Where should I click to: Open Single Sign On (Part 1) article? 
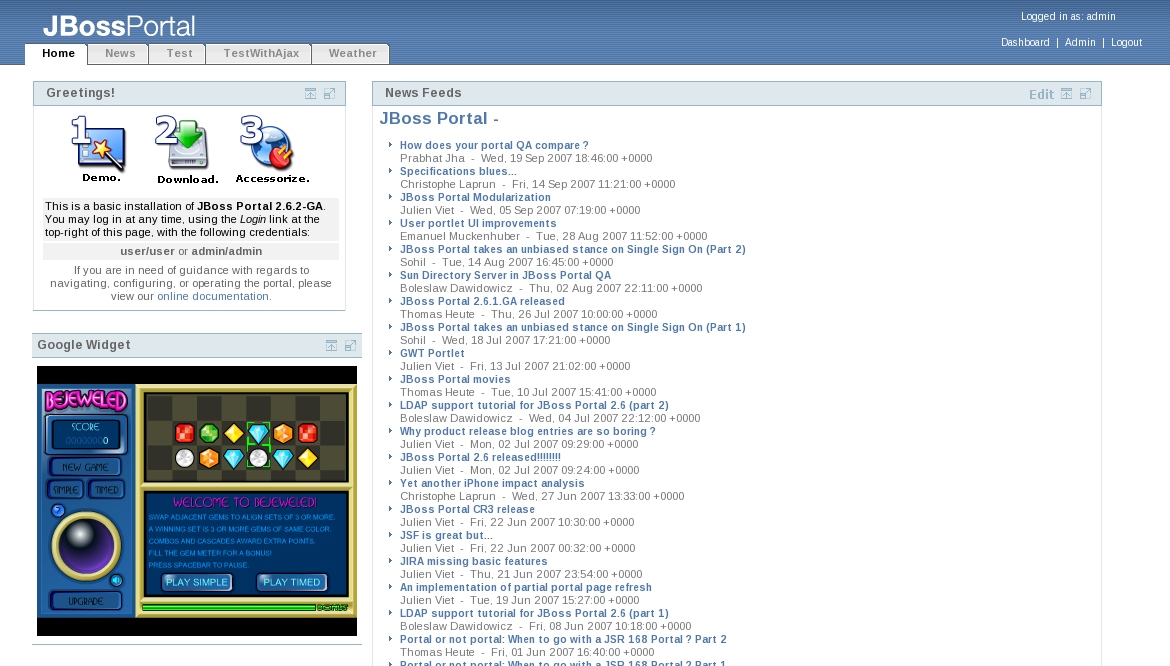click(572, 327)
